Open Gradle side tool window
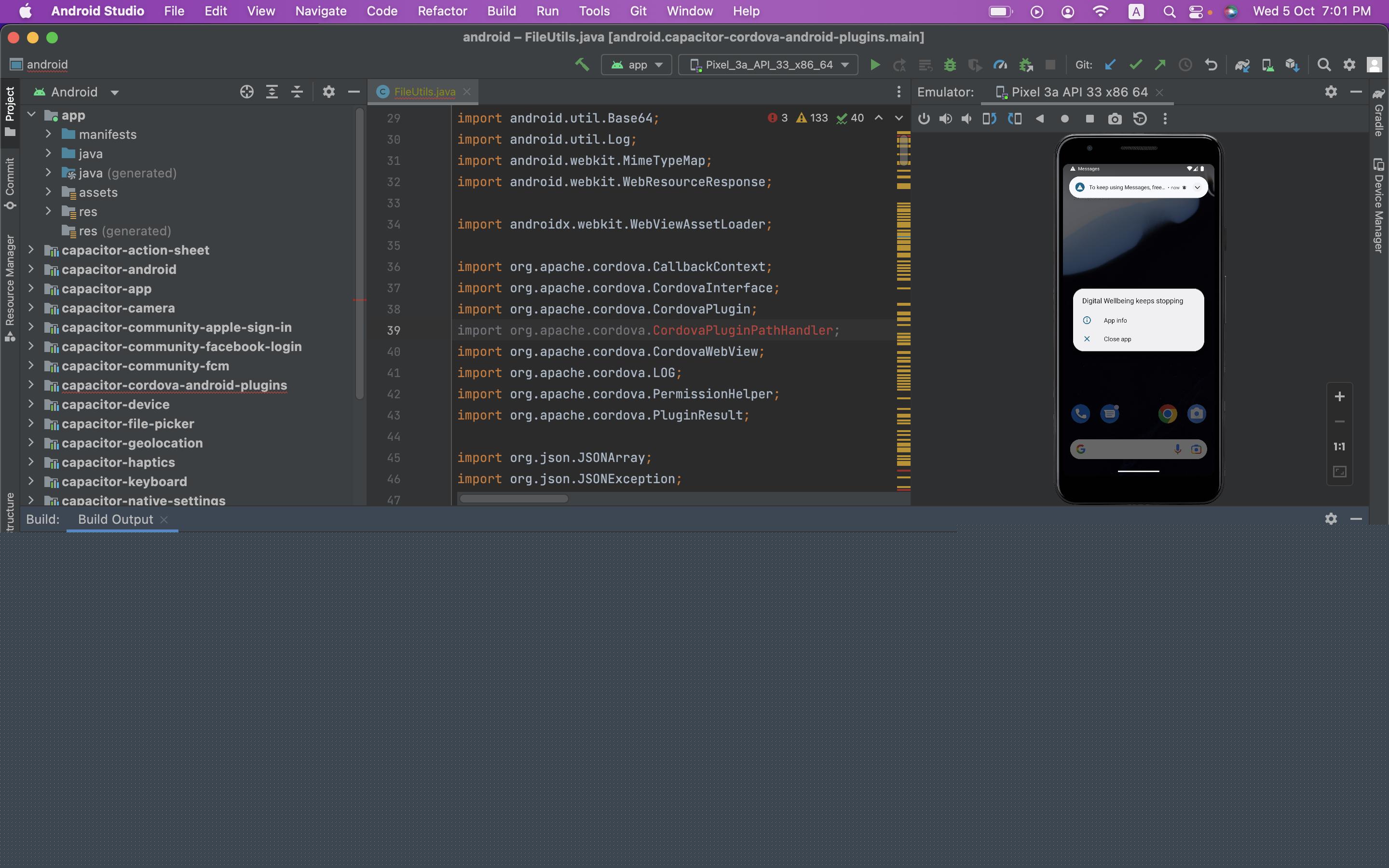 pos(1379,112)
